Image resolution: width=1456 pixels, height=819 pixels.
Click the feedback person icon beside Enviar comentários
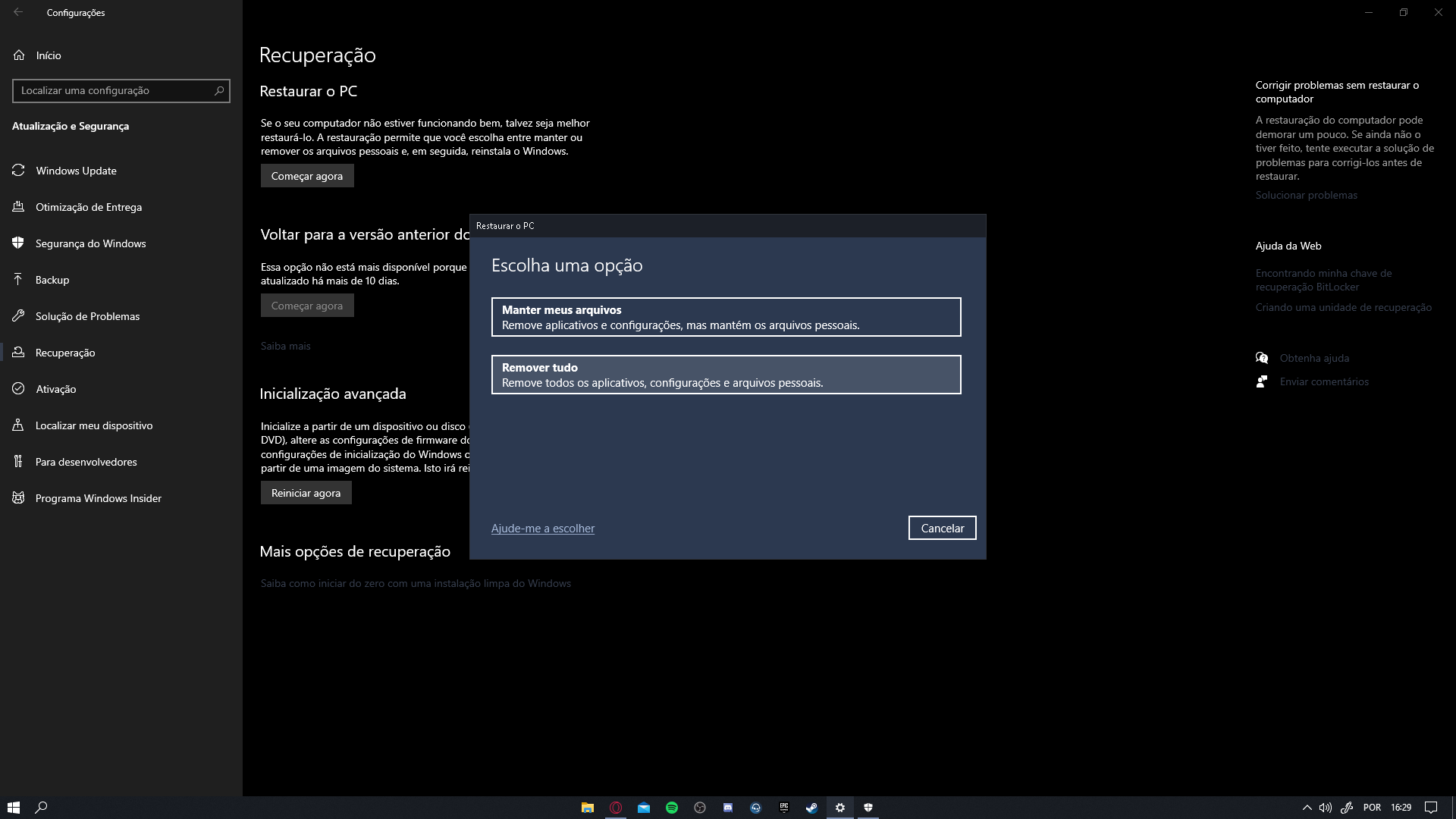1262,381
